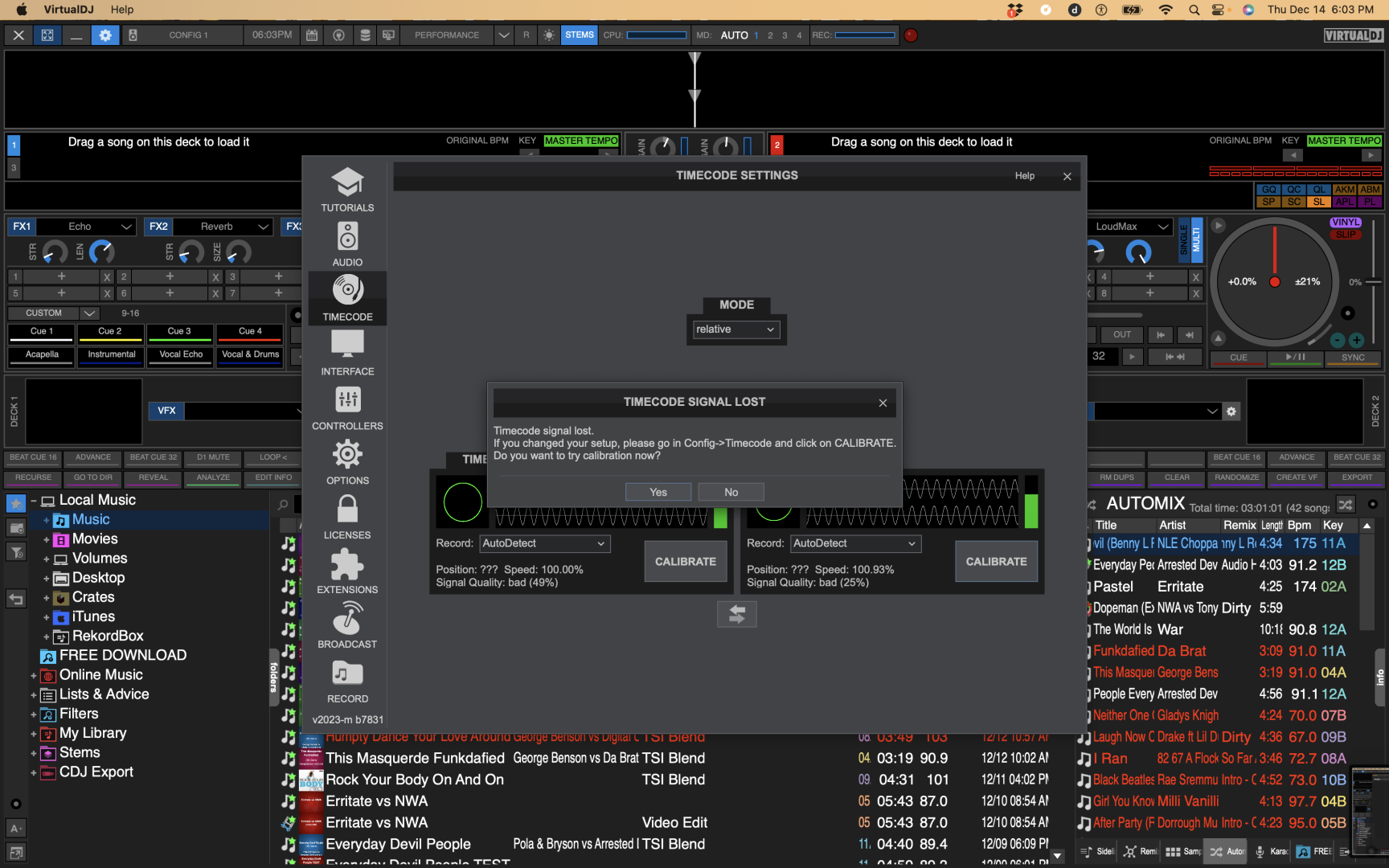1389x868 pixels.
Task: Select the iTunes folder in browser
Action: coord(93,616)
